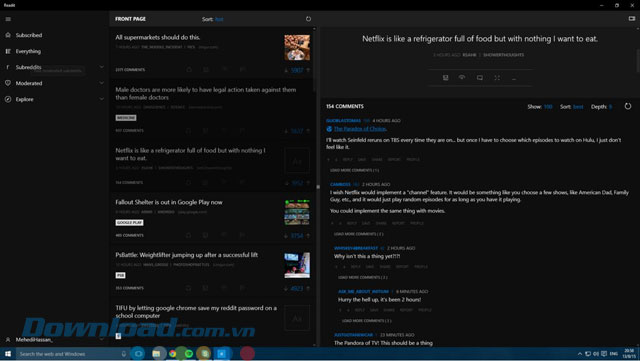Load more comments under 'Hurry the hell up'
The image size is (640, 361).
click(x=367, y=321)
